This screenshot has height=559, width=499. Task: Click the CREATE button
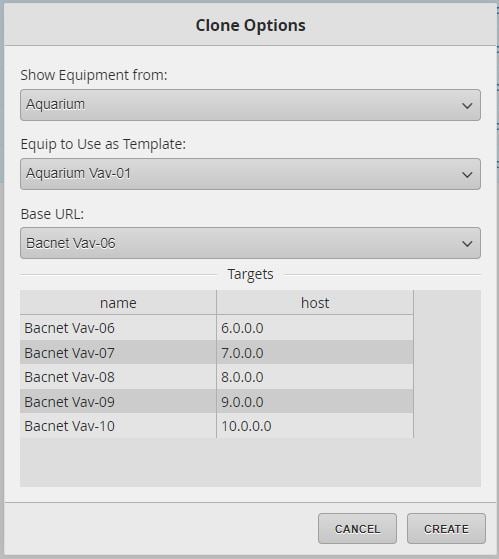coord(446,528)
